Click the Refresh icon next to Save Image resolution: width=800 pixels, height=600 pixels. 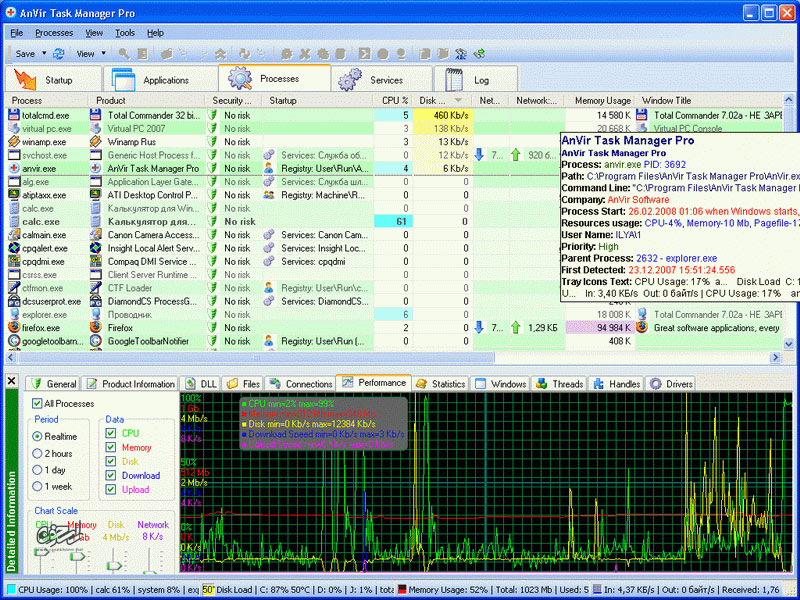[x=59, y=52]
